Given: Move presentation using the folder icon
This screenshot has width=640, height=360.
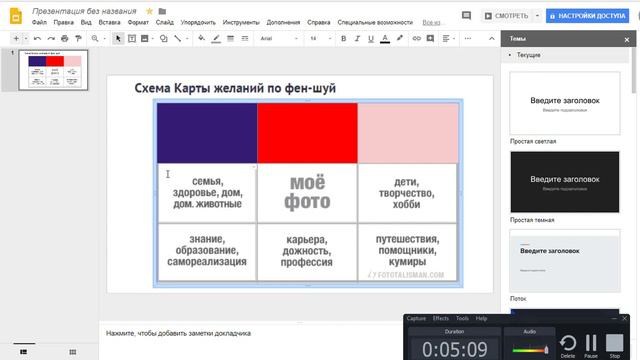Looking at the screenshot, I should pyautogui.click(x=162, y=11).
